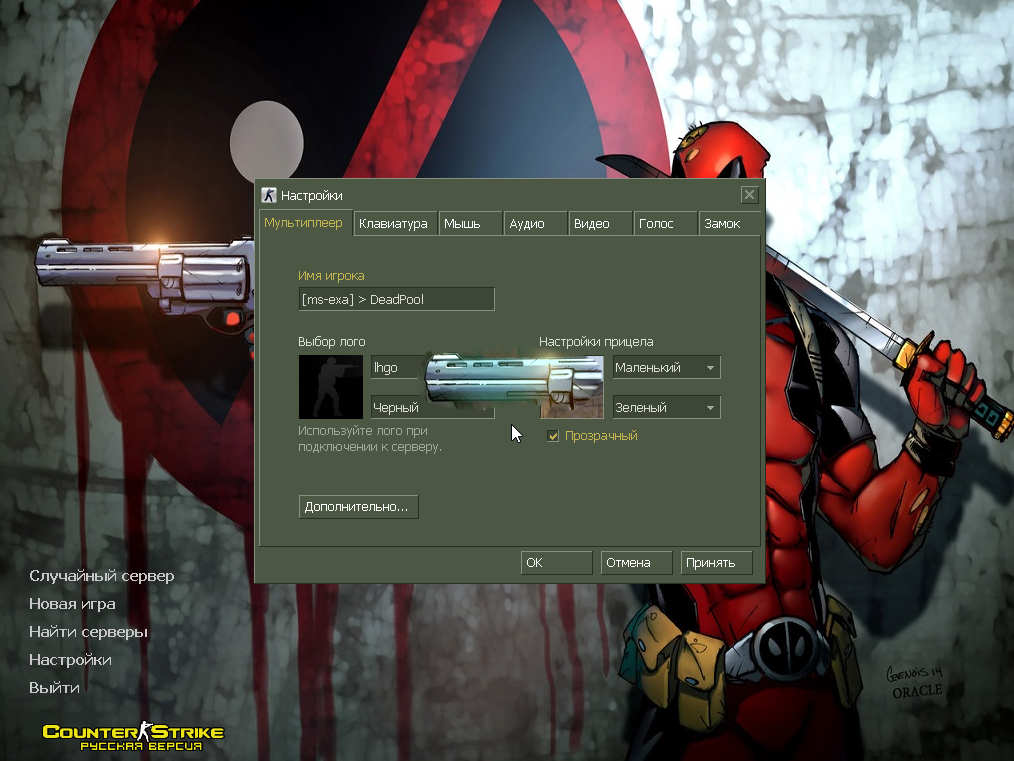Expand the Маленький crosshair size dropdown
1014x761 pixels.
(x=666, y=368)
